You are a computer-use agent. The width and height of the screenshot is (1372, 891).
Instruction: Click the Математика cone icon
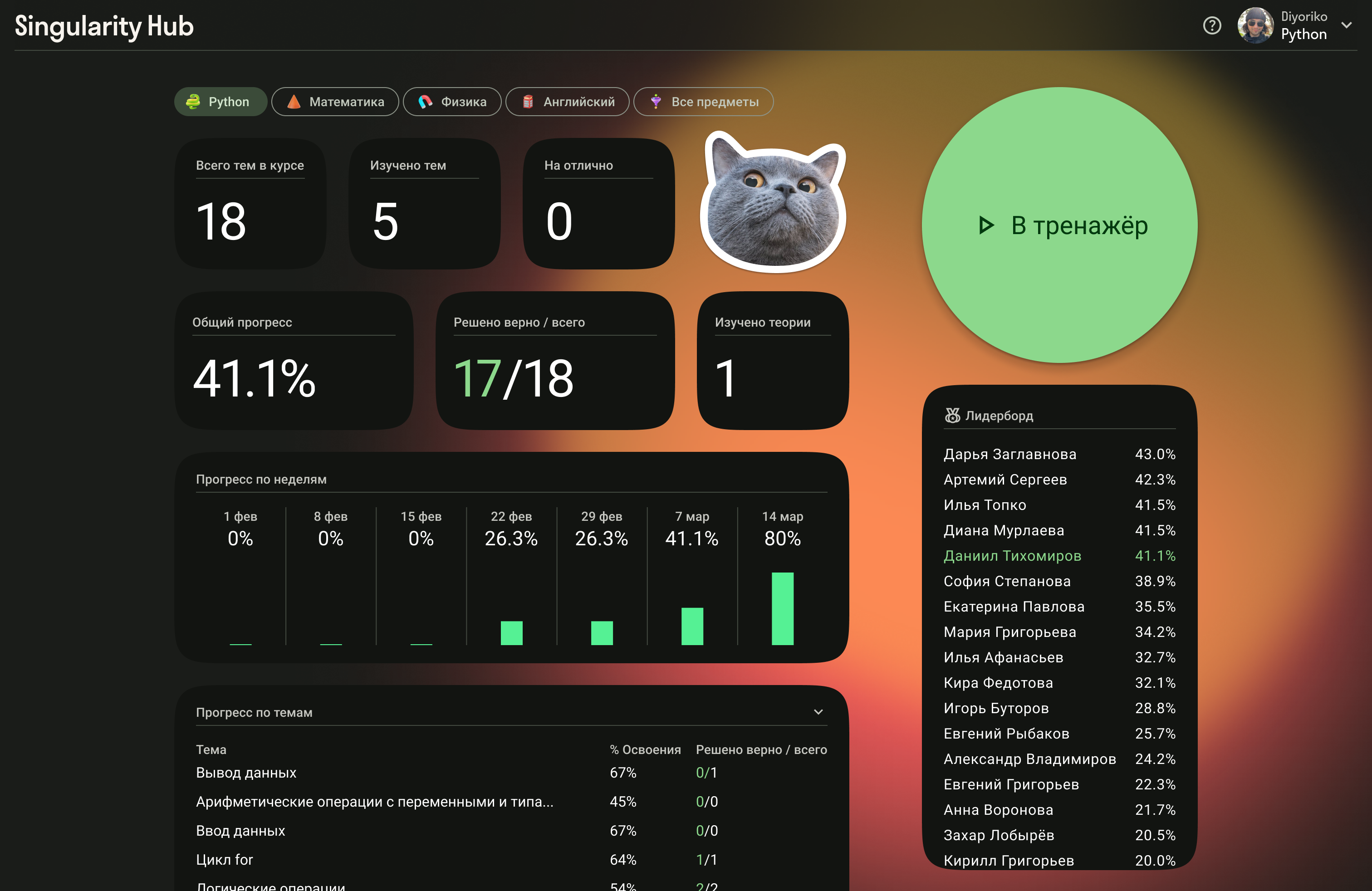294,102
